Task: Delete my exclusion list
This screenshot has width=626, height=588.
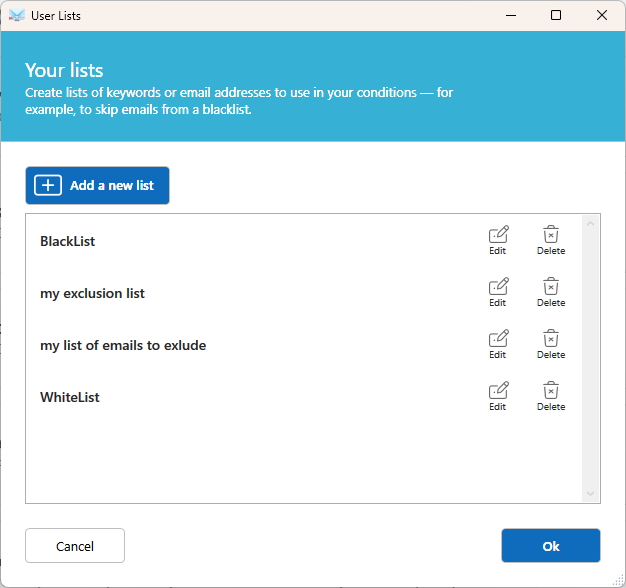Action: coord(551,292)
